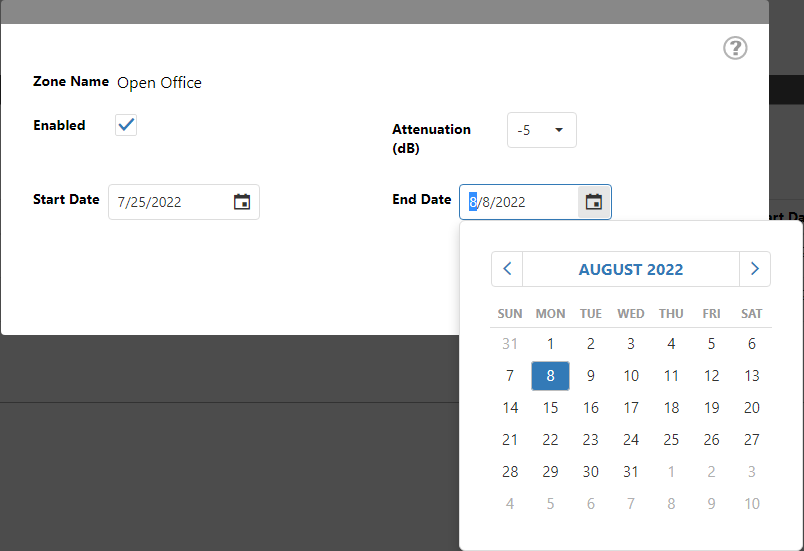Screen dimensions: 804x551
Task: Click the AUGUST 2022 month header
Action: click(x=631, y=269)
